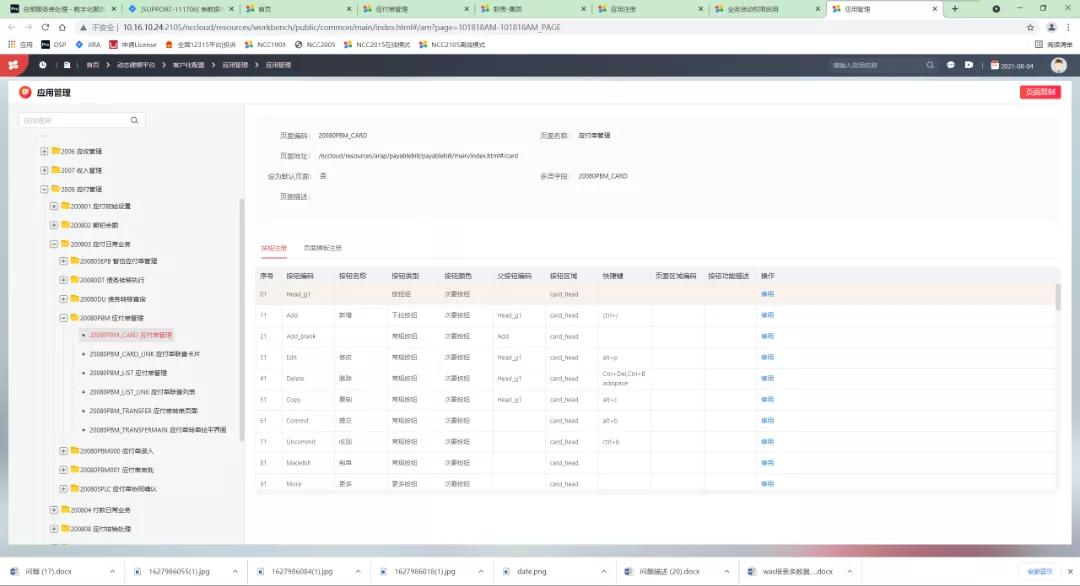Click the clock history icon in header
Screen dimensions: 1080x586
point(42,65)
